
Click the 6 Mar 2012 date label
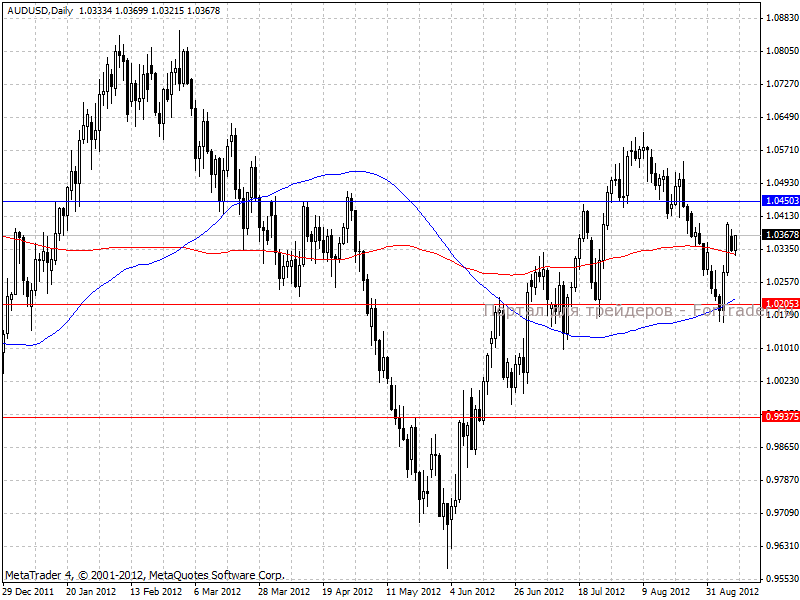(x=217, y=592)
